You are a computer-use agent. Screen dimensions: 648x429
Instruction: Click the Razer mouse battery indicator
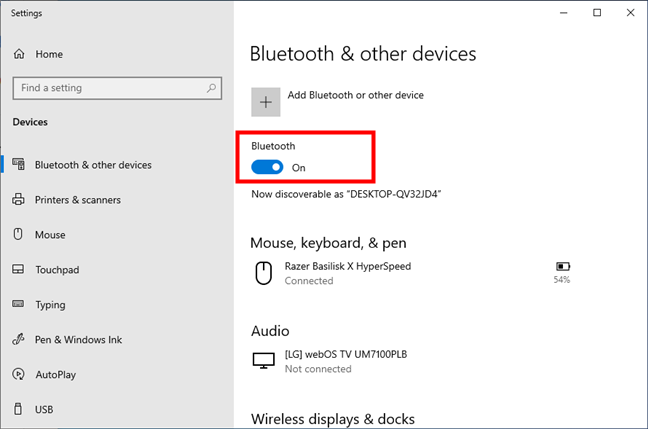click(x=562, y=272)
